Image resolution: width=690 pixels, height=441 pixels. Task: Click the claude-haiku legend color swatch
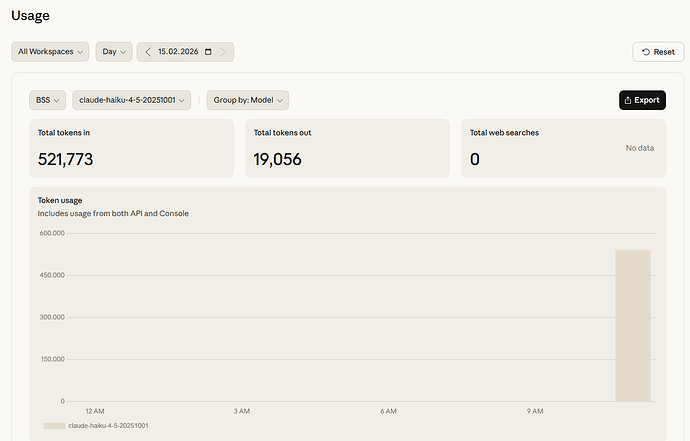[x=54, y=426]
